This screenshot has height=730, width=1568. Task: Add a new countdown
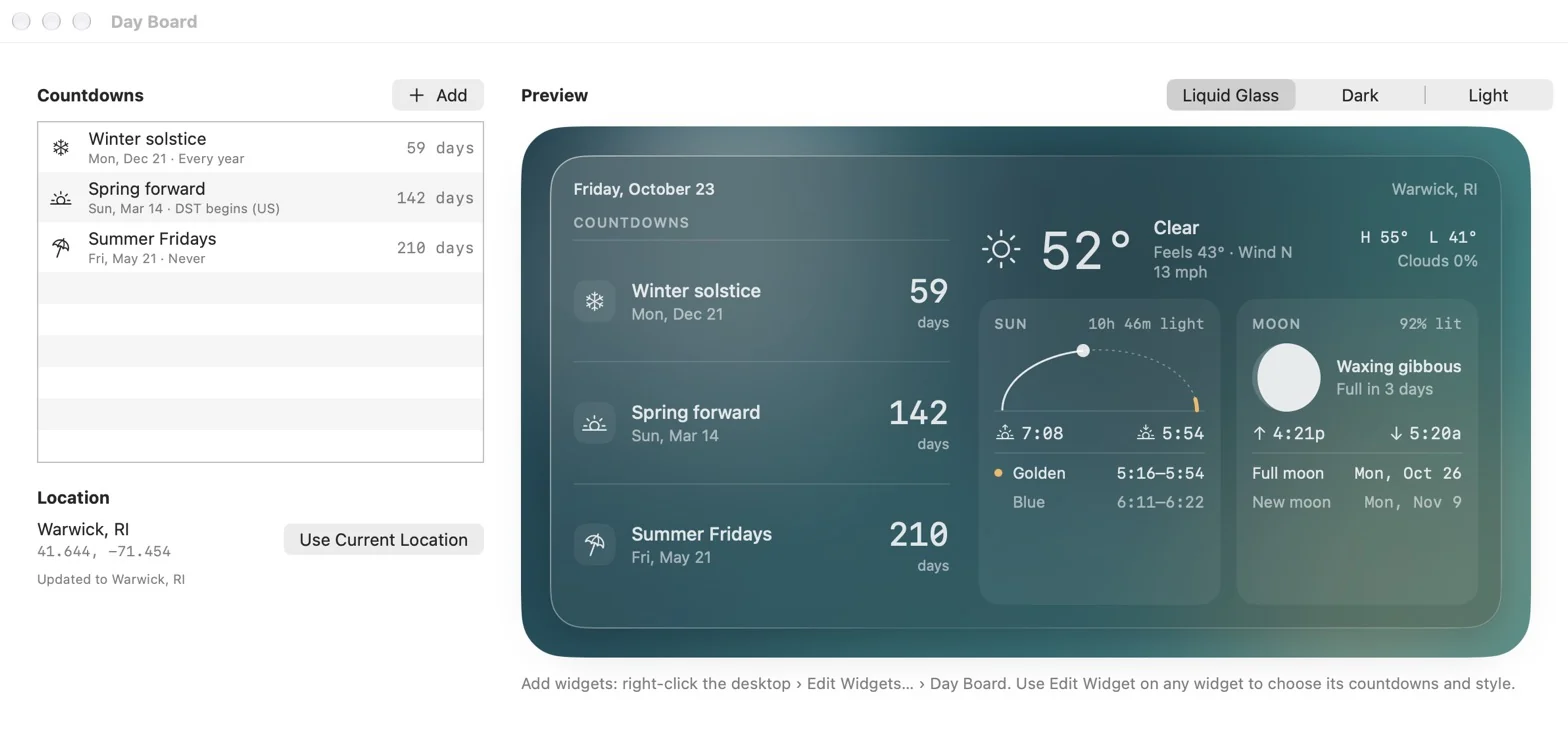(438, 95)
